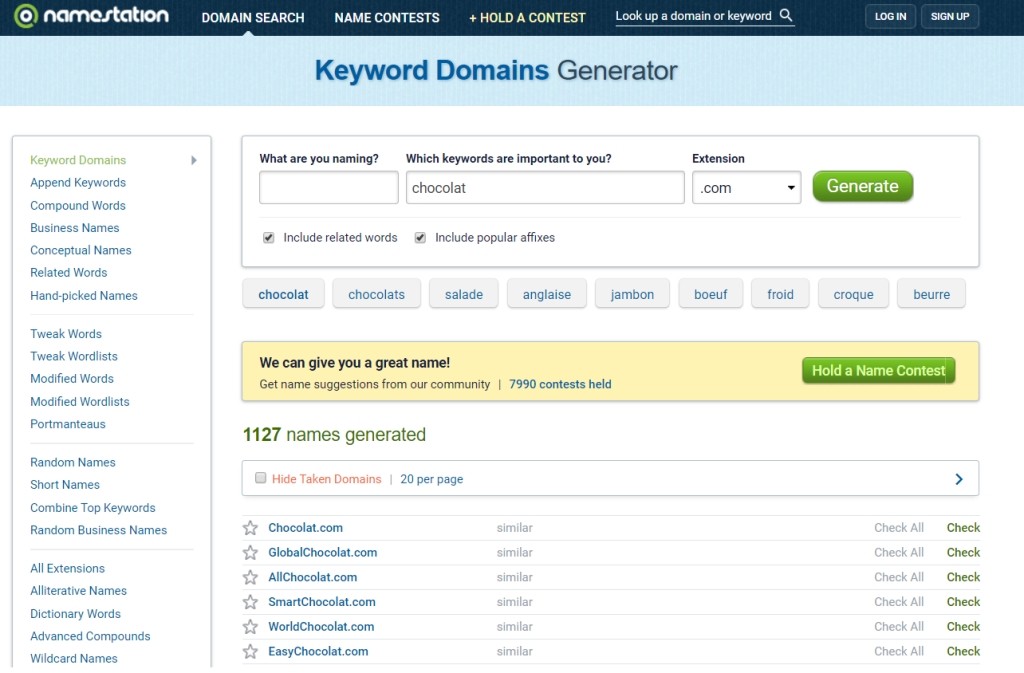Select Append Keywords in the sidebar

[78, 182]
